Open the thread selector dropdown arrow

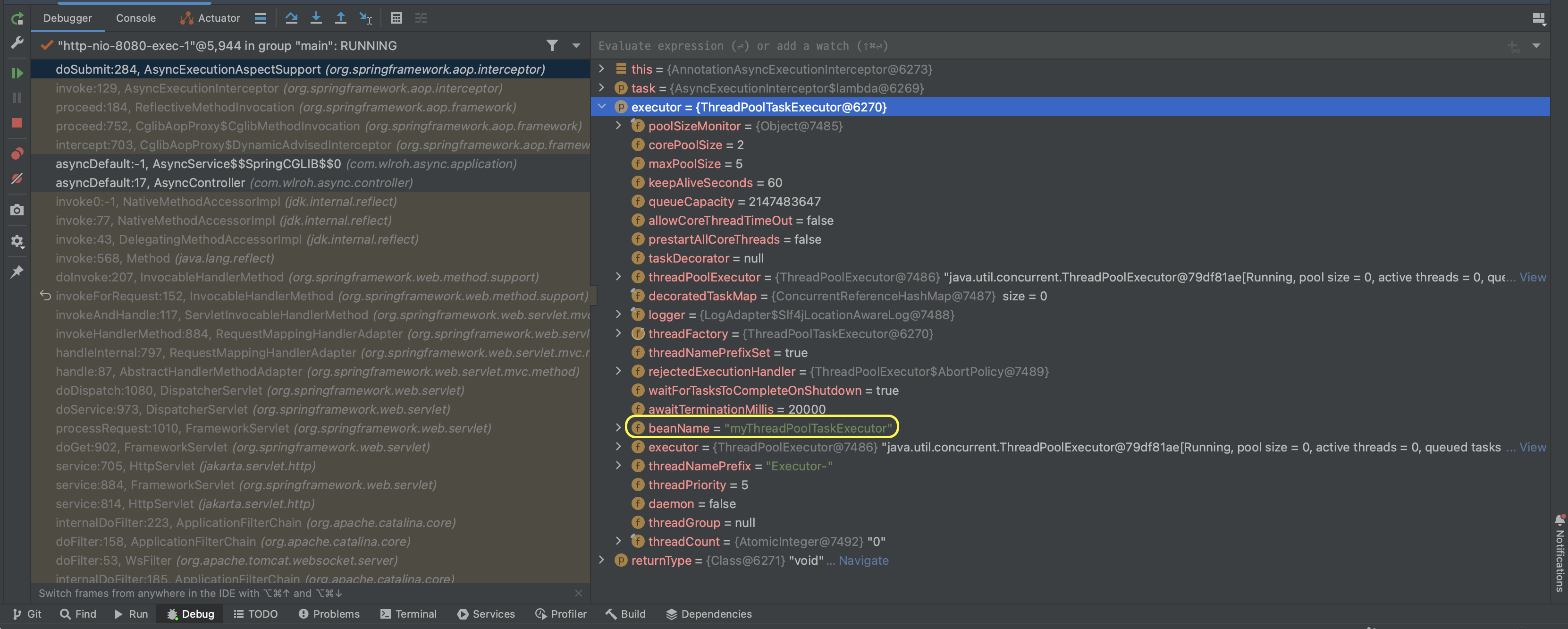pyautogui.click(x=576, y=46)
